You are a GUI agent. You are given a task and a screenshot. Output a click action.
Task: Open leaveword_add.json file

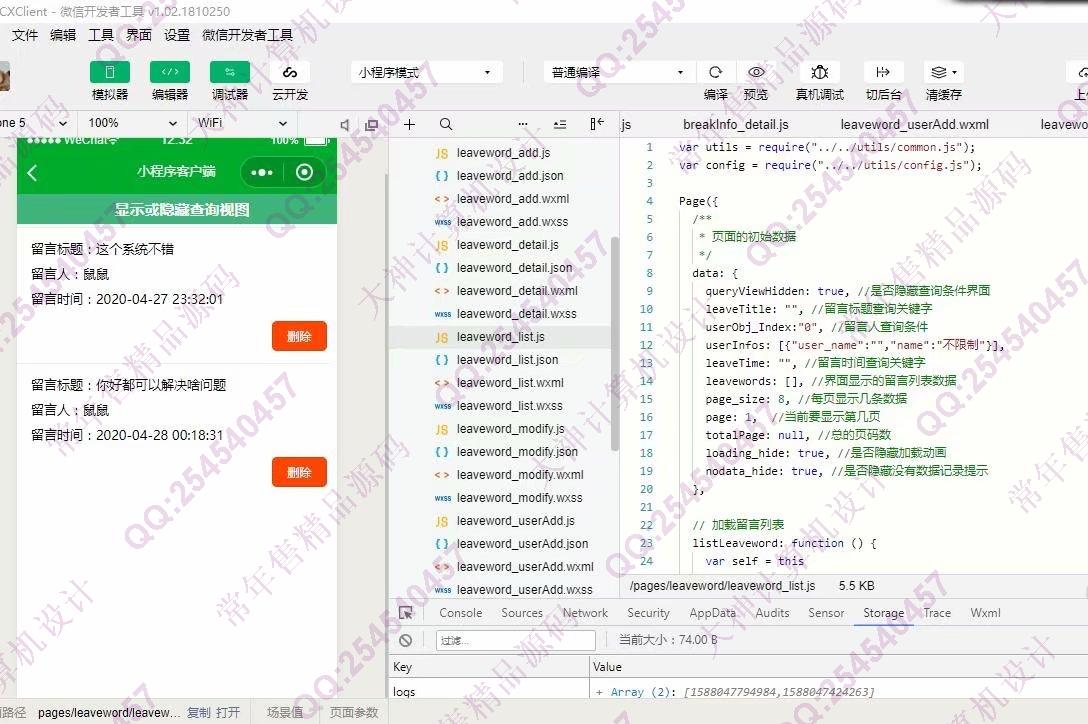[x=510, y=176]
